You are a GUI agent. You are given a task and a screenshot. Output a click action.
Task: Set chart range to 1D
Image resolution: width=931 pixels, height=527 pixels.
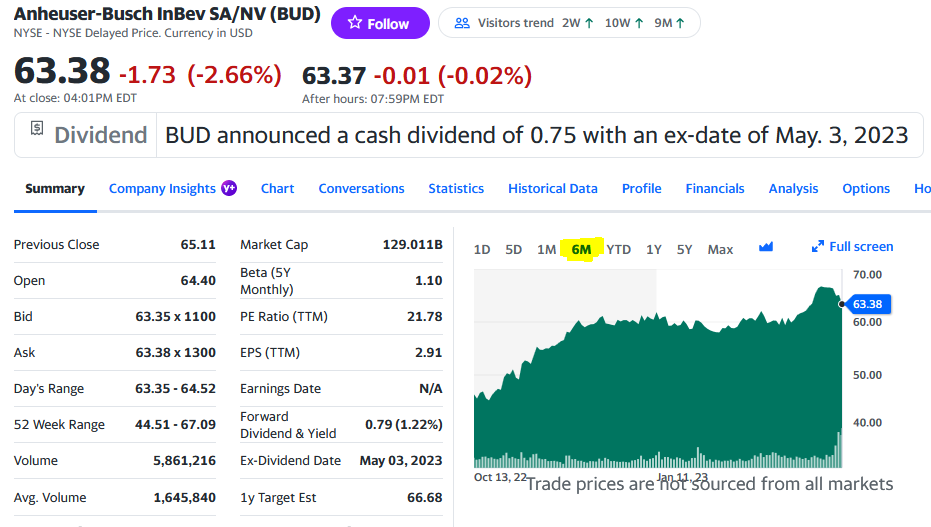(482, 249)
